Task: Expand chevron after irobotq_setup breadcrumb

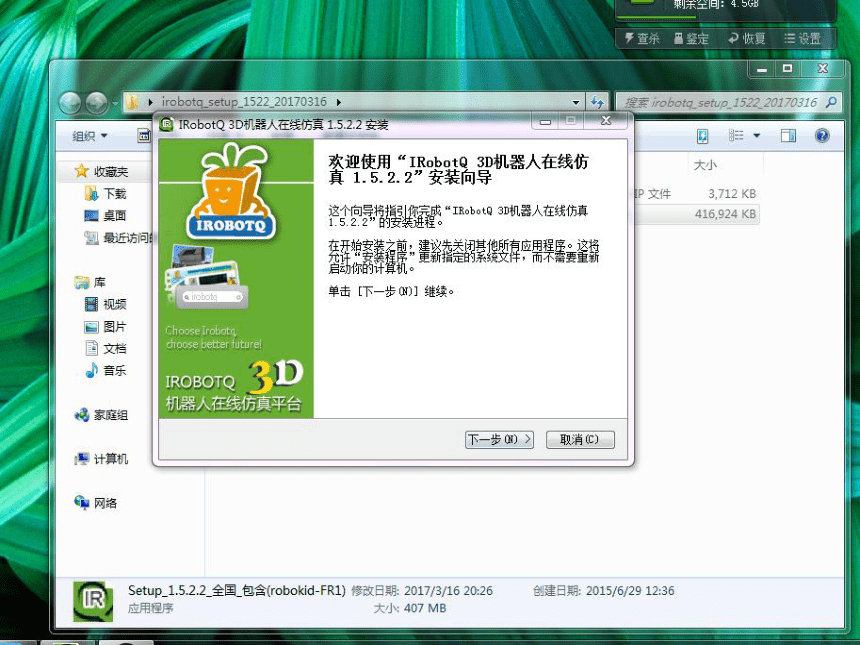Action: (x=338, y=102)
